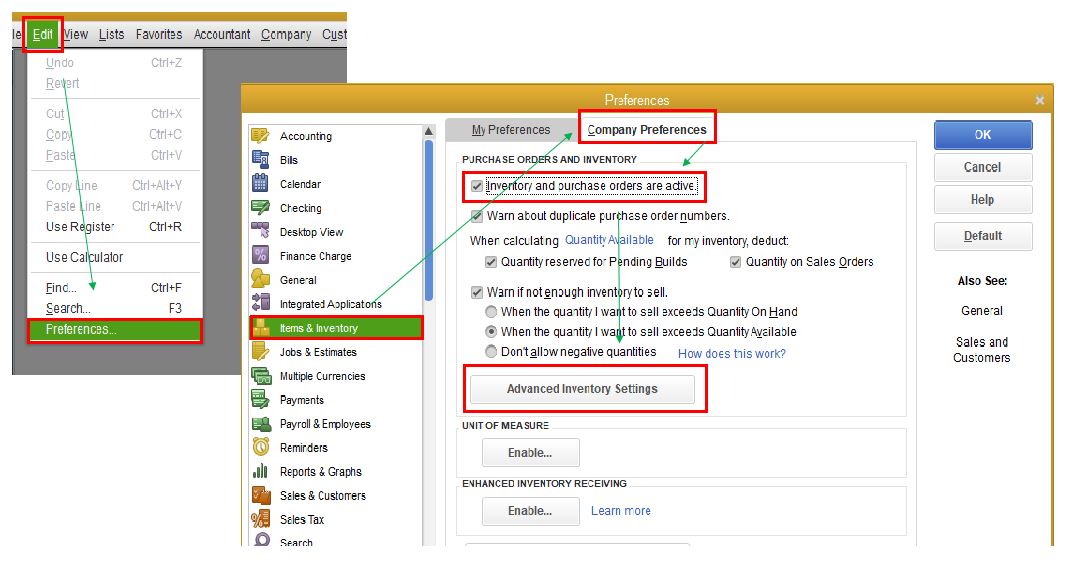Toggle Warn about duplicate purchase order numbers
1087x579 pixels.
477,216
